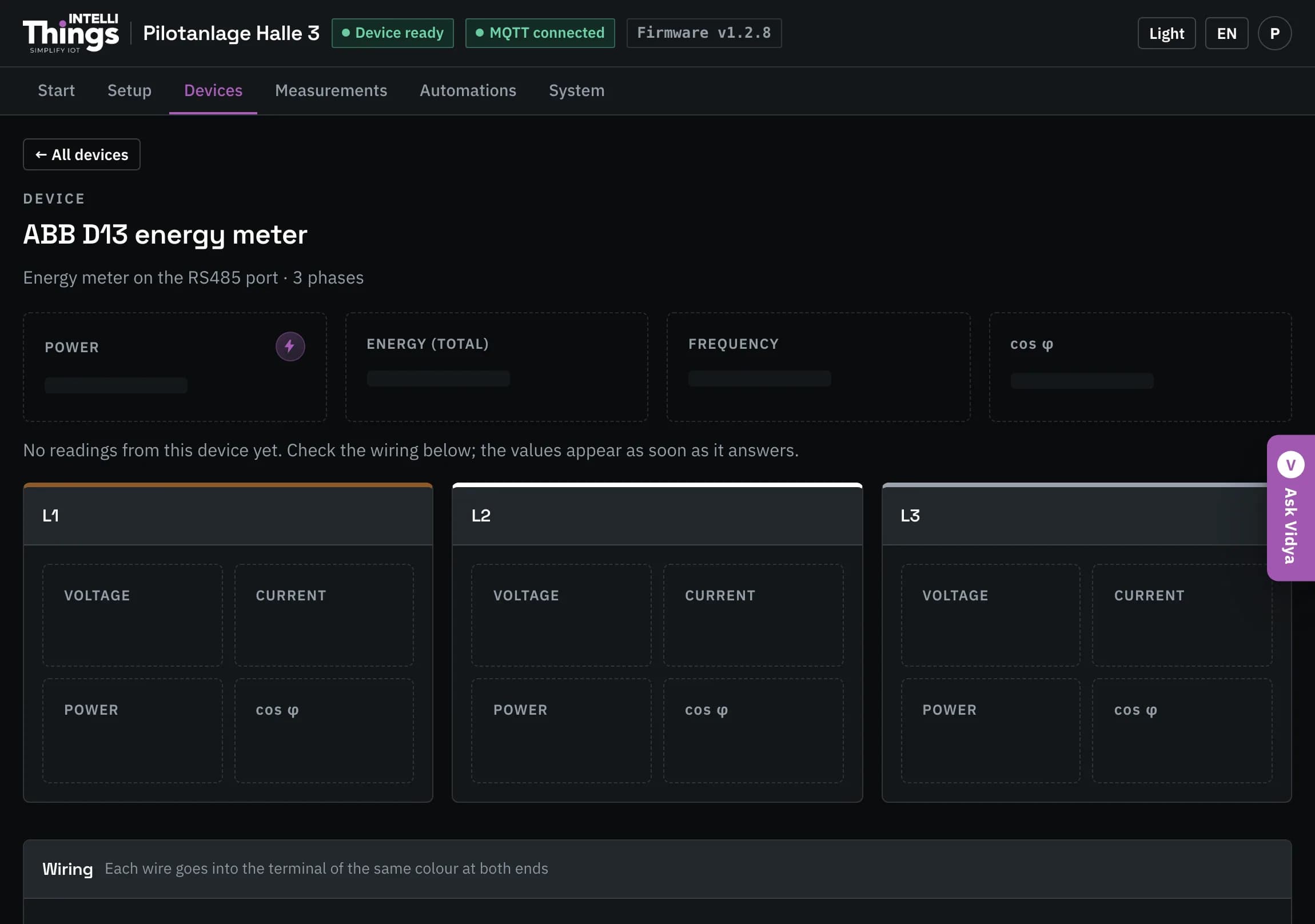1315x924 pixels.
Task: Click the IntelliThings logo
Action: 71,33
